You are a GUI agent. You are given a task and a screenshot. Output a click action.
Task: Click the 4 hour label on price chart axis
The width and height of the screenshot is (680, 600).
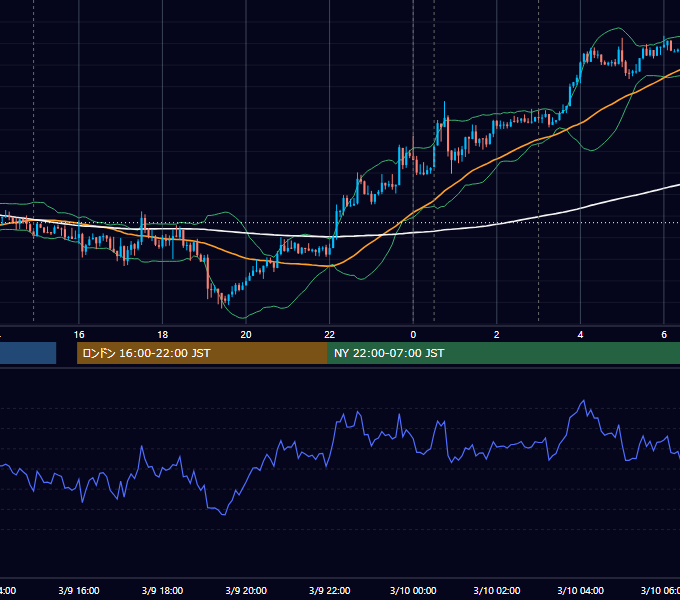tap(580, 335)
